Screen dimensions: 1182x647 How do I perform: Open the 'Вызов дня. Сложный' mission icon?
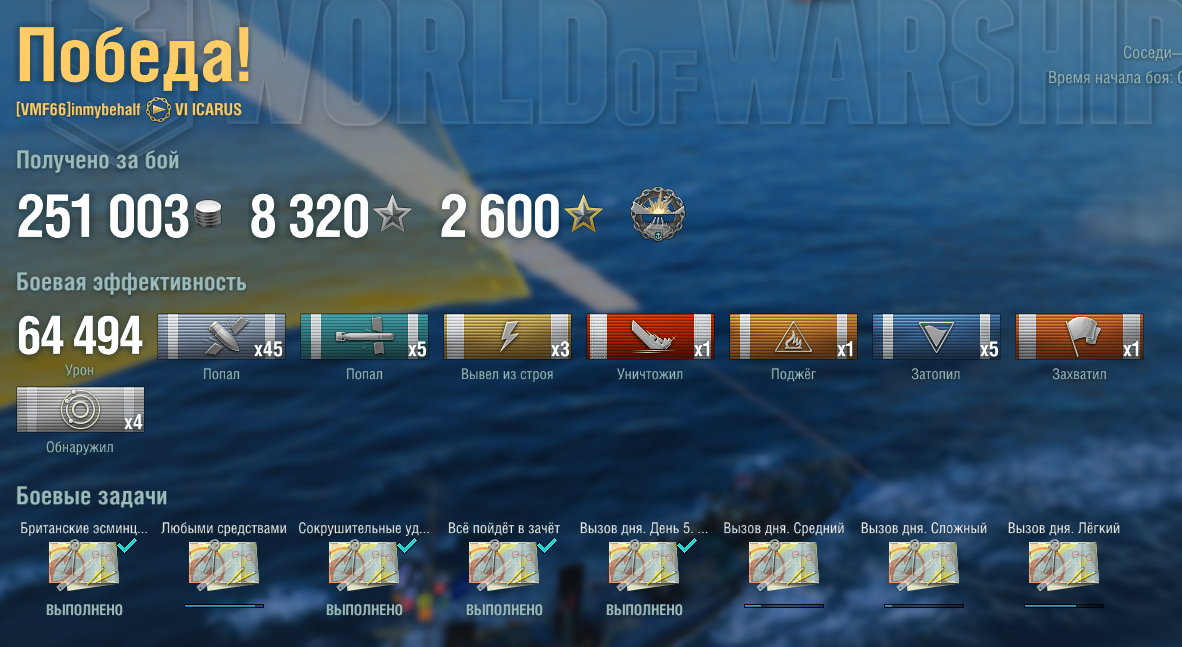click(924, 565)
